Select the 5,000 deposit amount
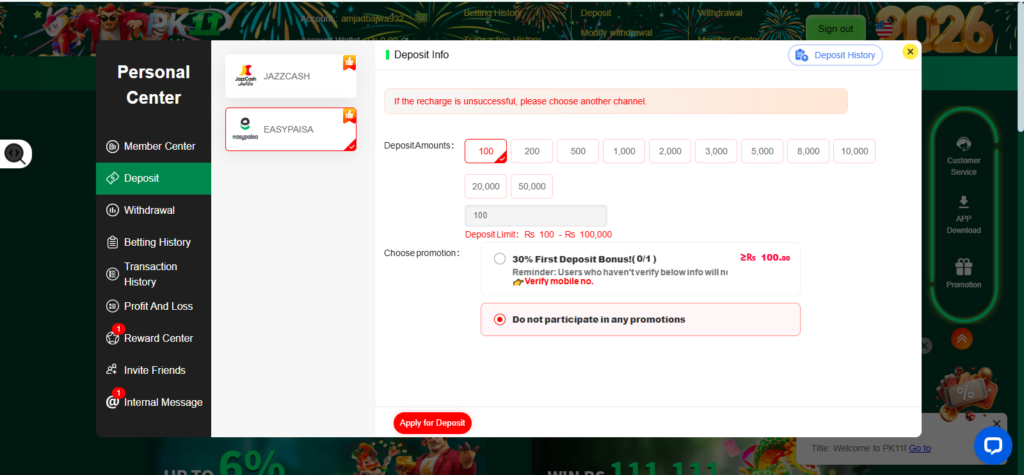Screen dimensions: 1024x475 (762, 151)
